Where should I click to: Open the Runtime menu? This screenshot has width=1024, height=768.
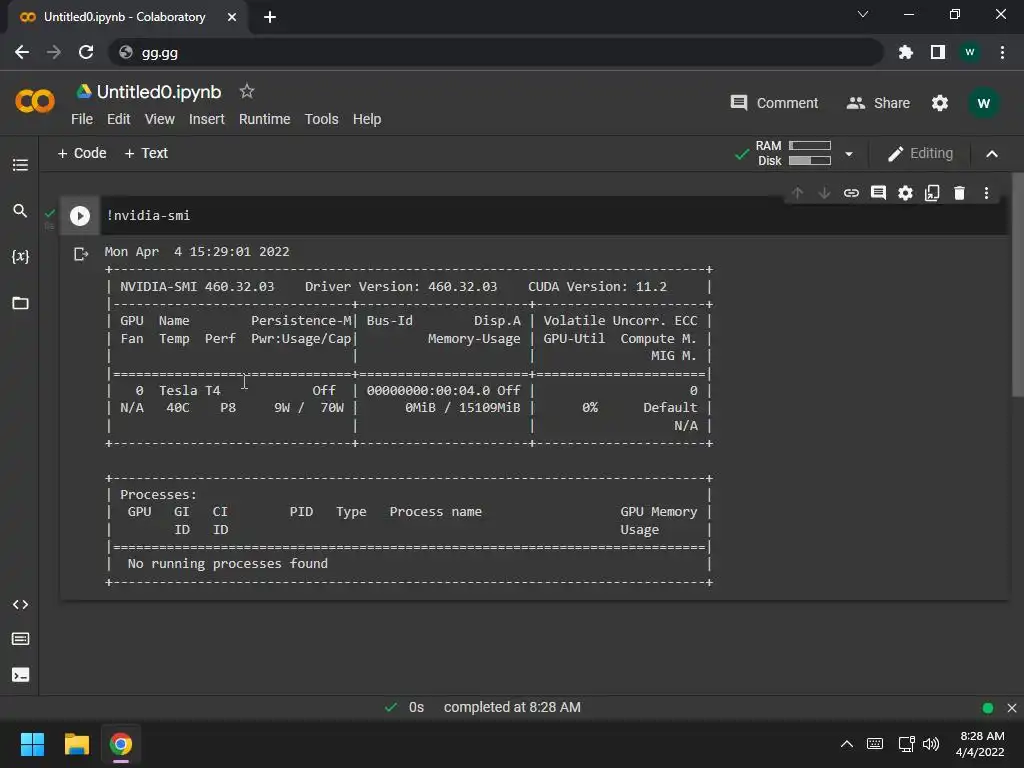[x=264, y=119]
